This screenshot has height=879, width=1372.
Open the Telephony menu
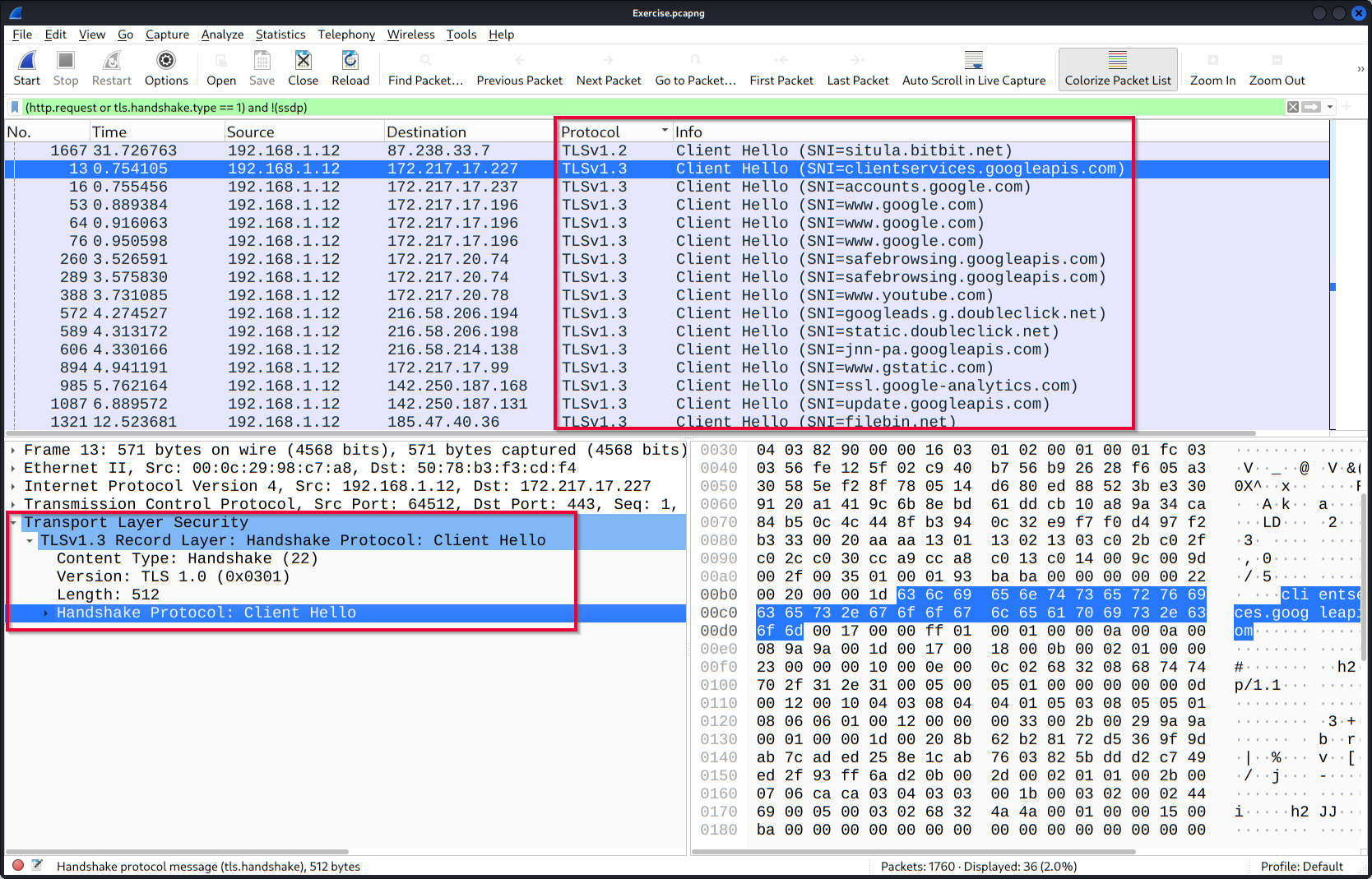tap(346, 35)
